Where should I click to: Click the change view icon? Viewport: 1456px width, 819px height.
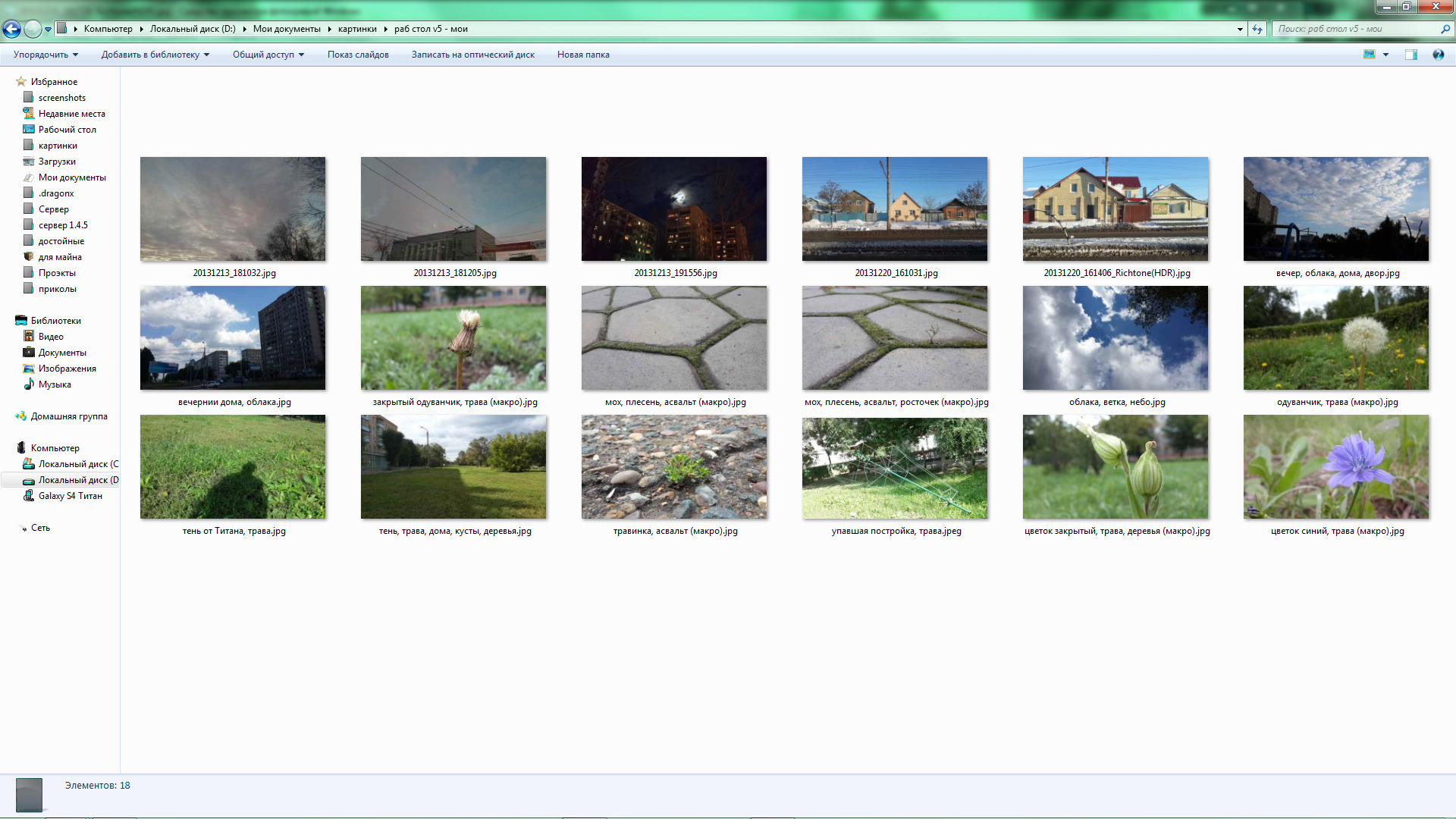click(x=1370, y=55)
